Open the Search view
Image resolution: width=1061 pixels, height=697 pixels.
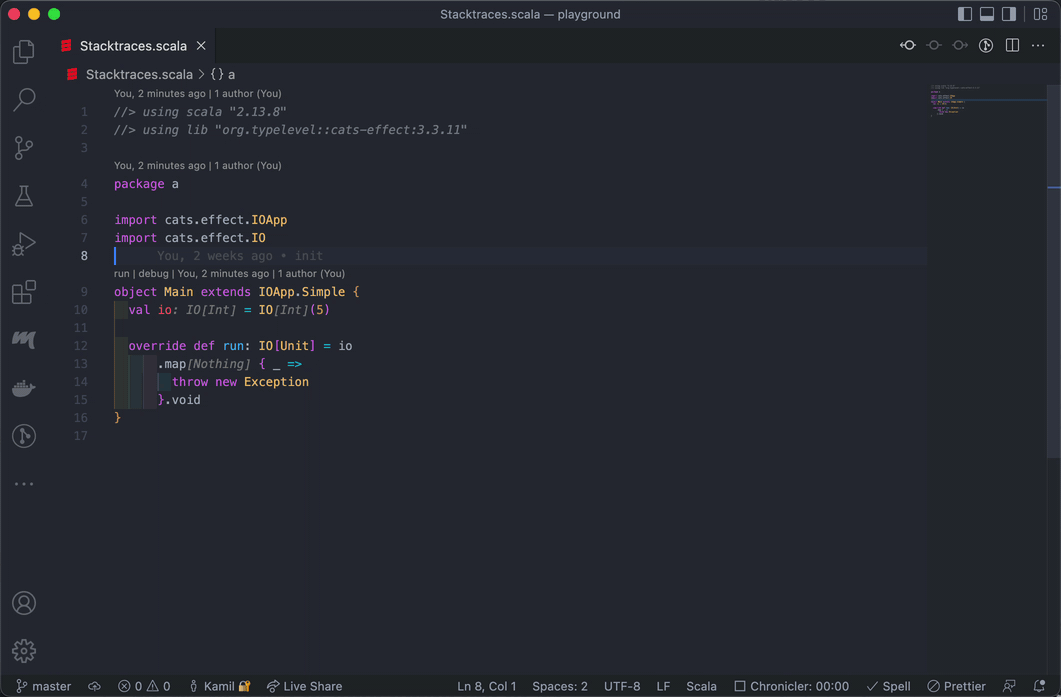pyautogui.click(x=24, y=99)
